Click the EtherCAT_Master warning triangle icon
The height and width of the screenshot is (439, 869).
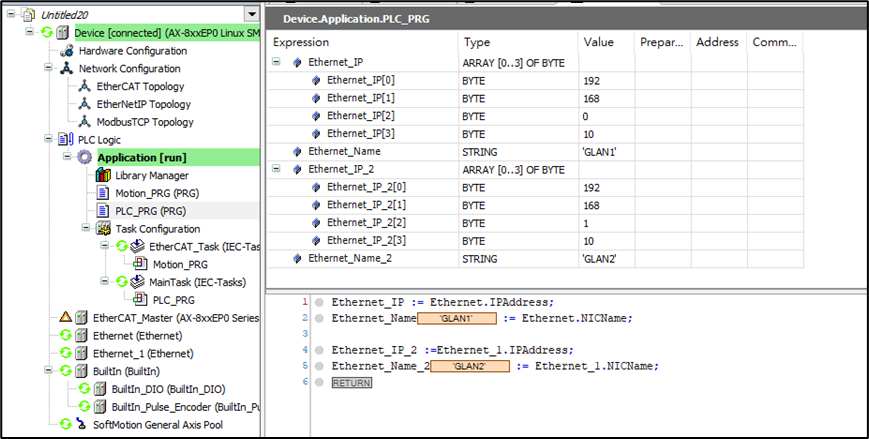point(66,318)
